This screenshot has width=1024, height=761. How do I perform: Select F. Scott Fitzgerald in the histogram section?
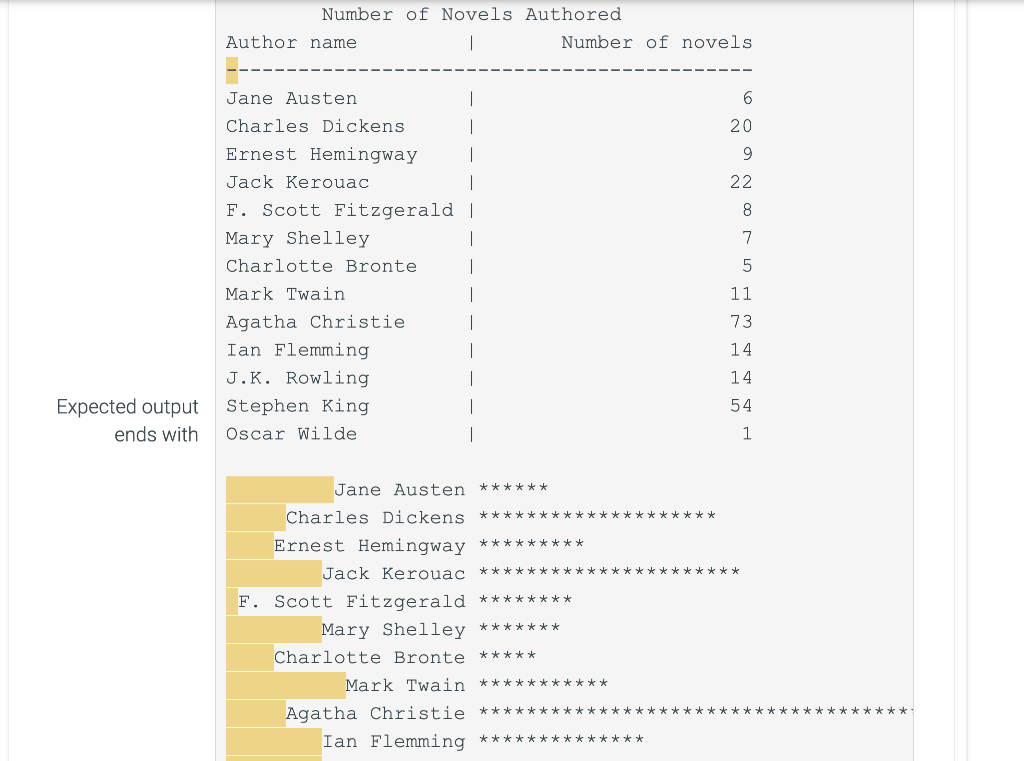(351, 601)
